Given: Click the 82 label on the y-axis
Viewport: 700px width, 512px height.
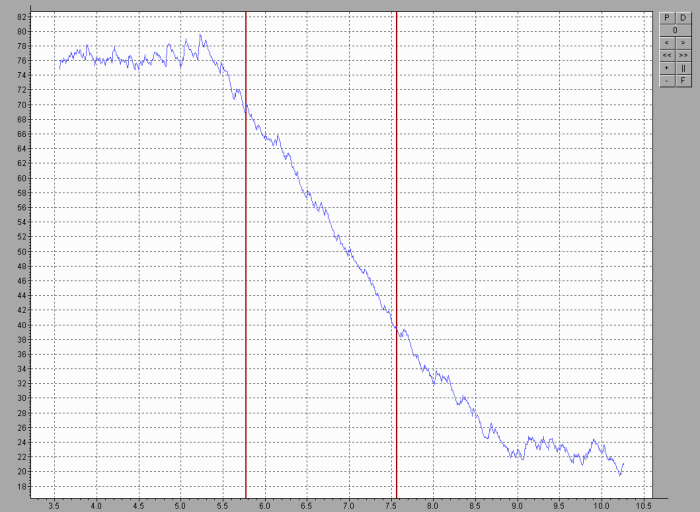Looking at the screenshot, I should click(x=21, y=17).
